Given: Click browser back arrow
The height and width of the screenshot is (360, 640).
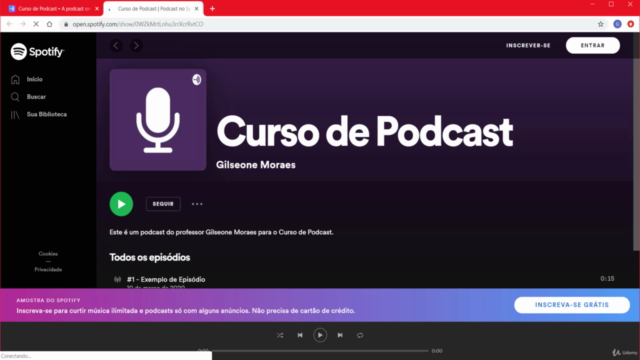Looking at the screenshot, I should tap(9, 24).
